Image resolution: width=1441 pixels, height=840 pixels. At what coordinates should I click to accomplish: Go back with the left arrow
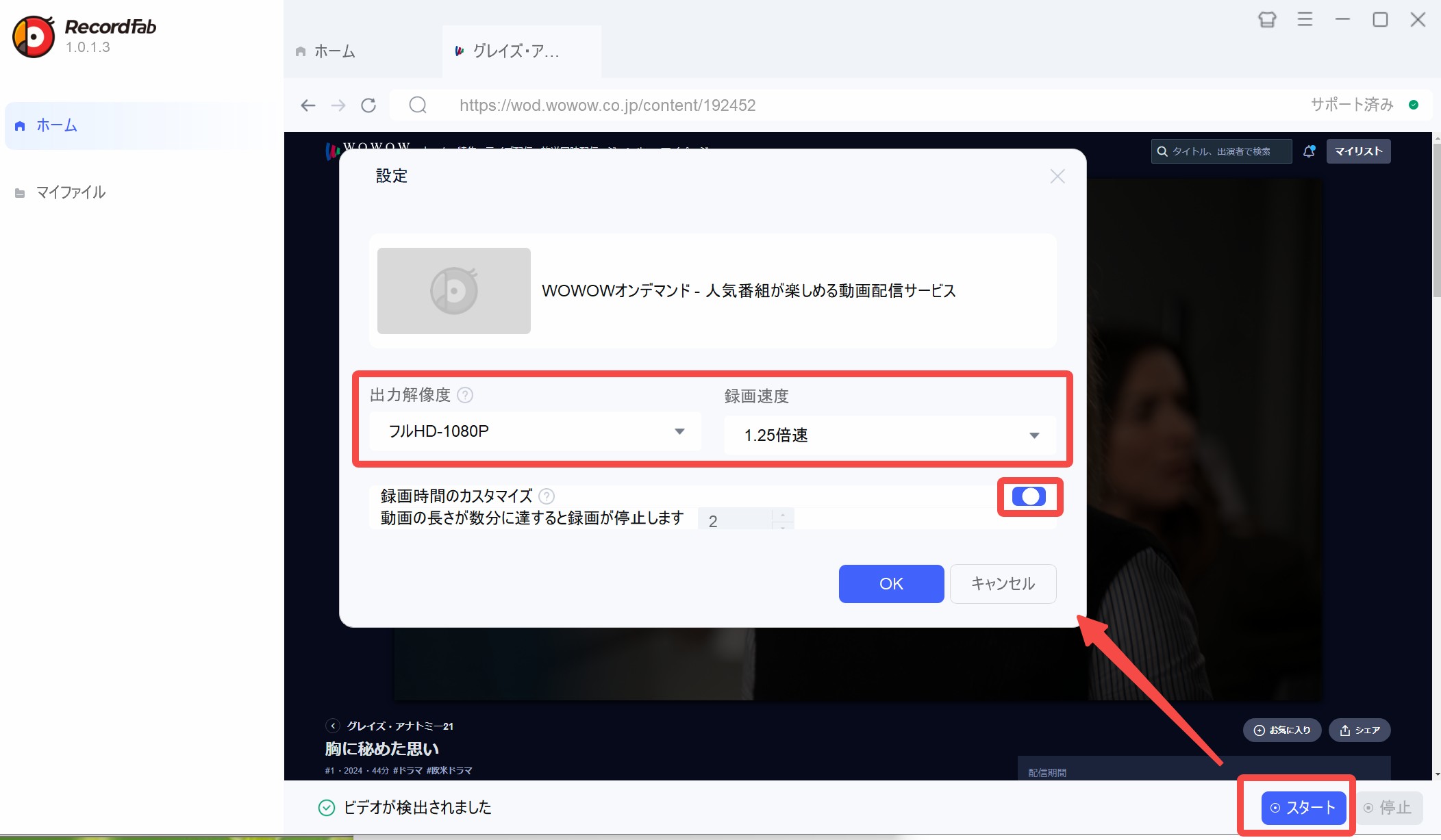[308, 105]
